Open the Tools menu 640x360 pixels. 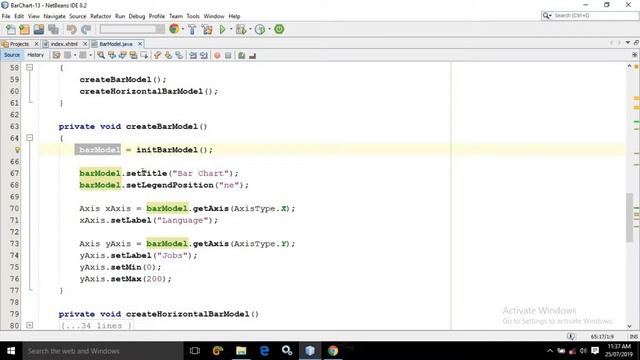tap(193, 16)
